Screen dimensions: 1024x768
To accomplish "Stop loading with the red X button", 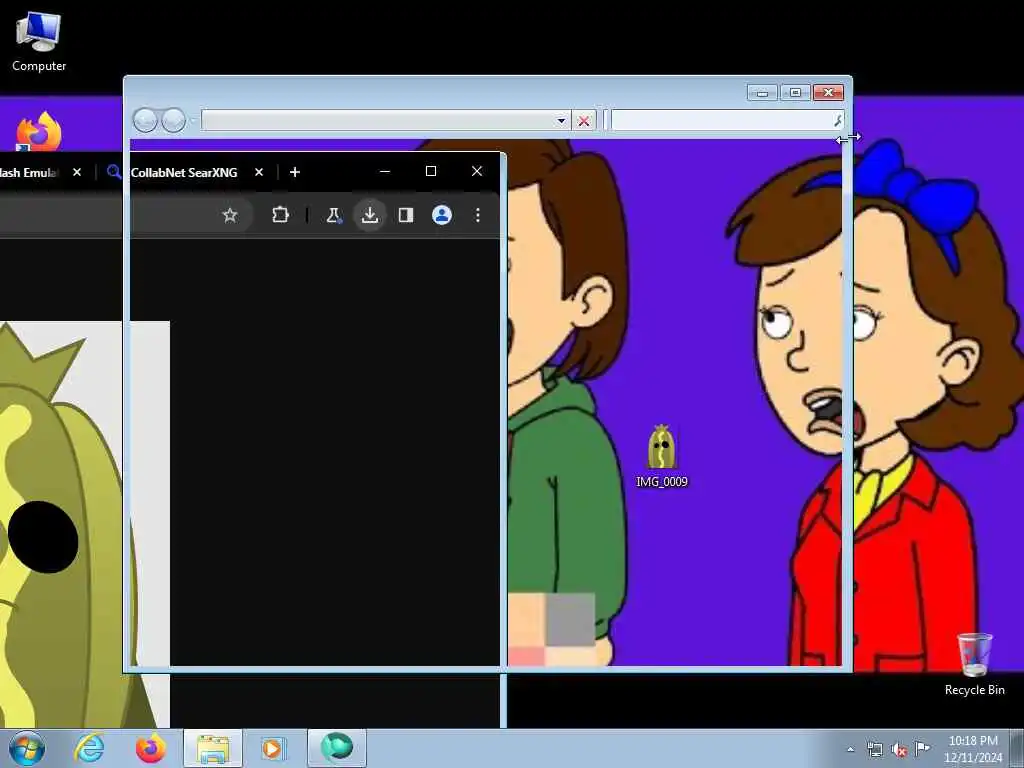I will pos(584,121).
